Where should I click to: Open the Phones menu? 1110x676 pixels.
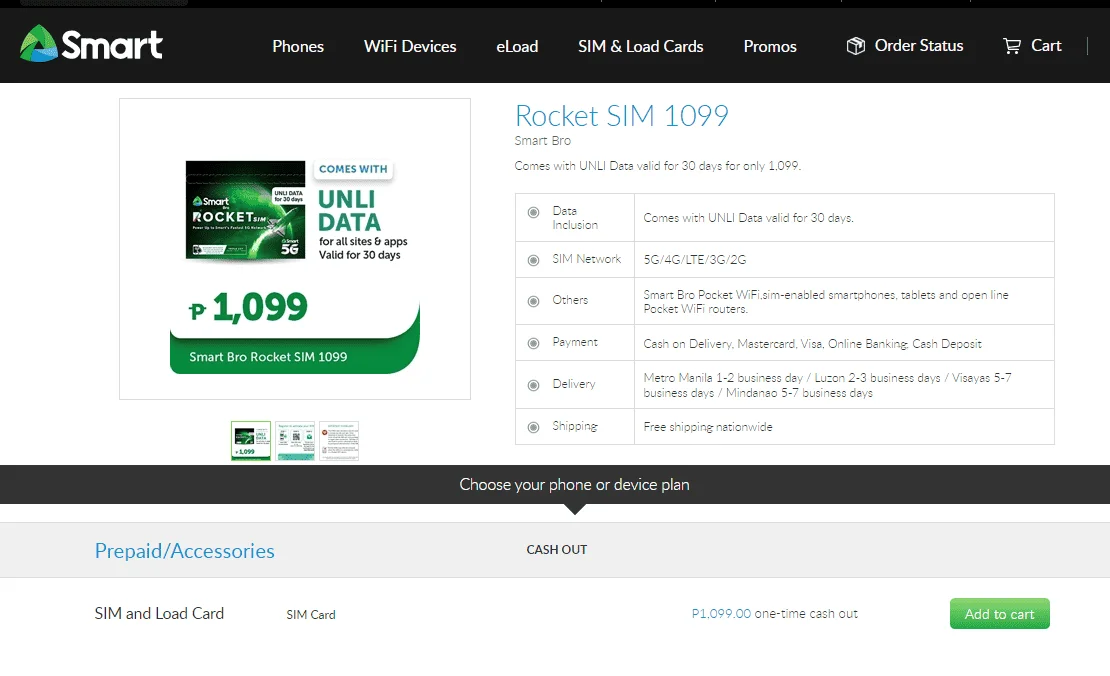(298, 47)
